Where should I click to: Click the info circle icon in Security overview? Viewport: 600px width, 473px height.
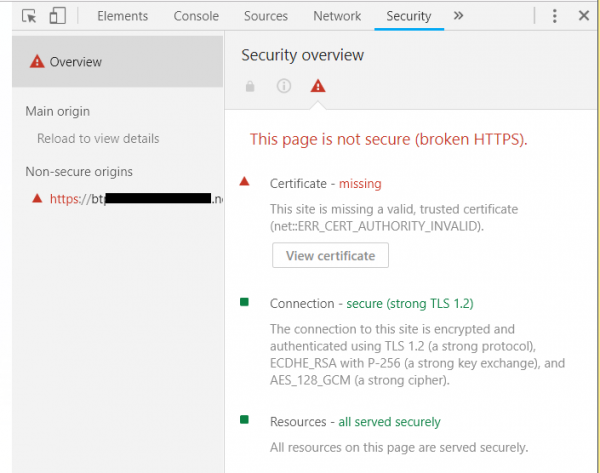click(x=283, y=87)
